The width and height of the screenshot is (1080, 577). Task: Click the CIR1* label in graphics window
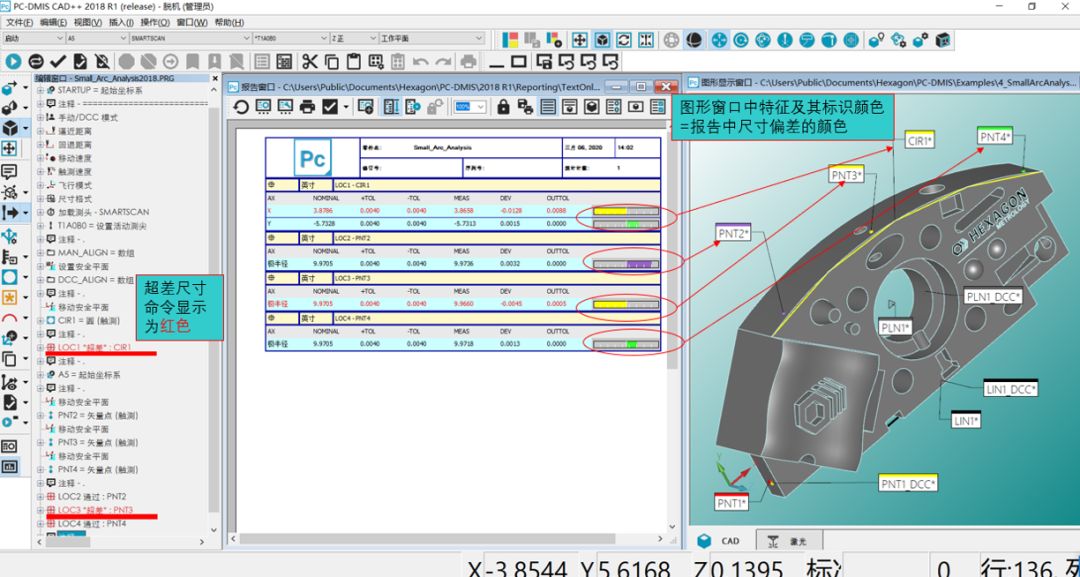tap(920, 141)
